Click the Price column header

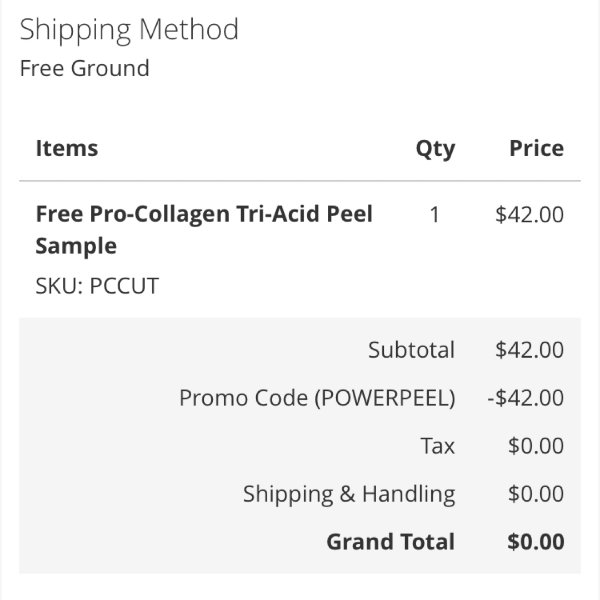[x=536, y=148]
